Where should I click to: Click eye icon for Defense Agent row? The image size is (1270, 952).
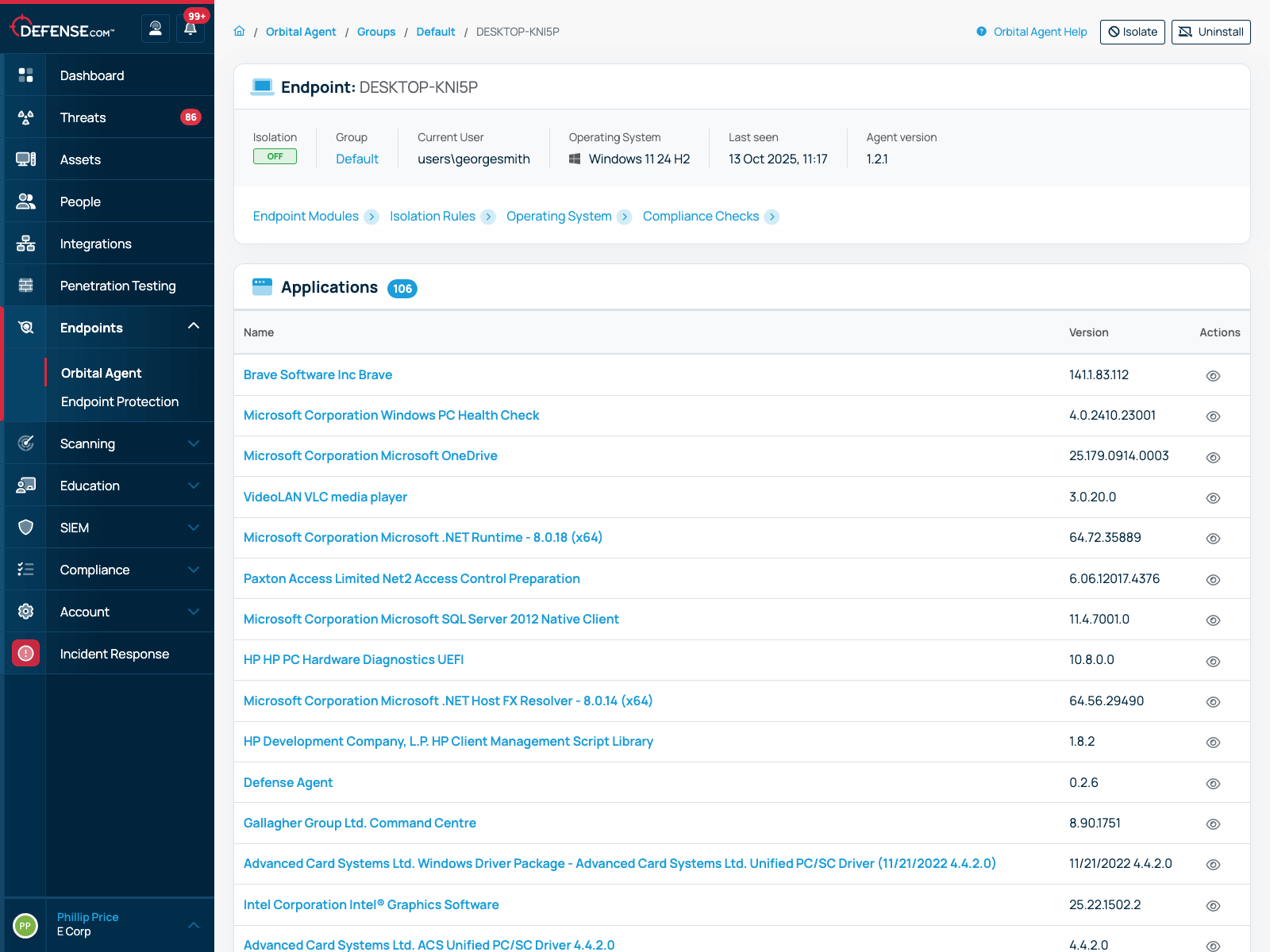pyautogui.click(x=1213, y=784)
